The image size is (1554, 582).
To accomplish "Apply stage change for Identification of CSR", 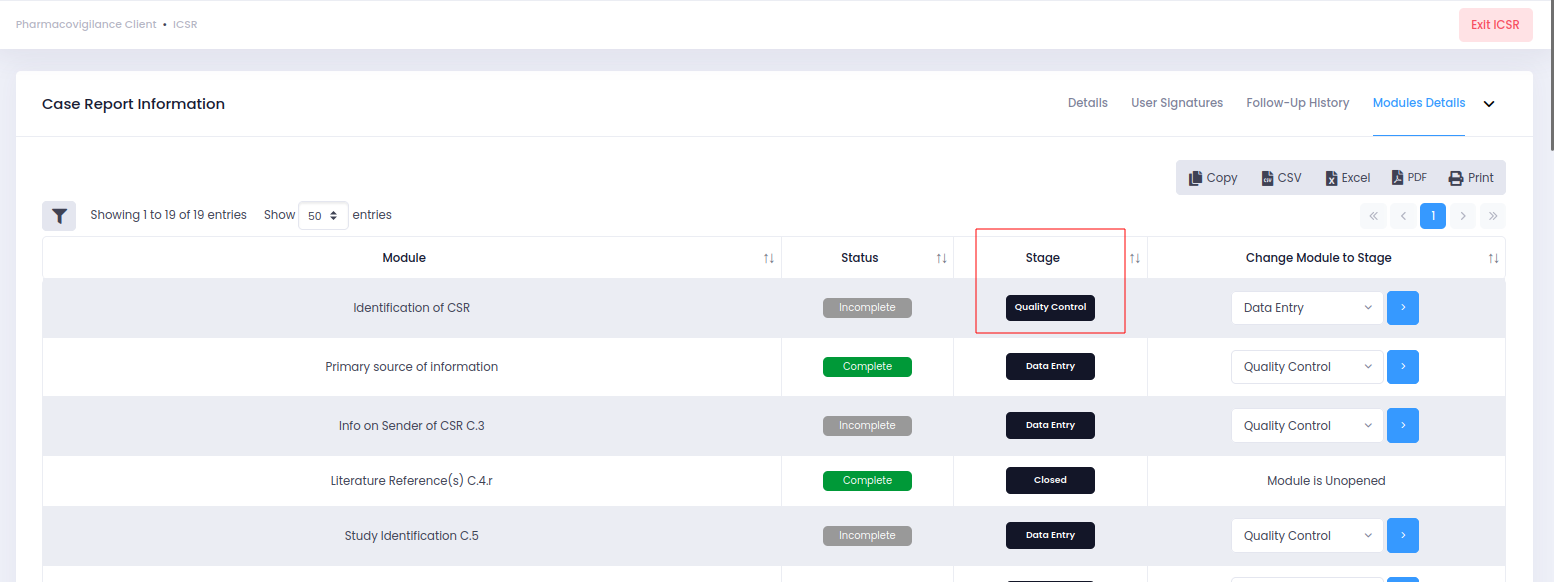I will coord(1403,308).
